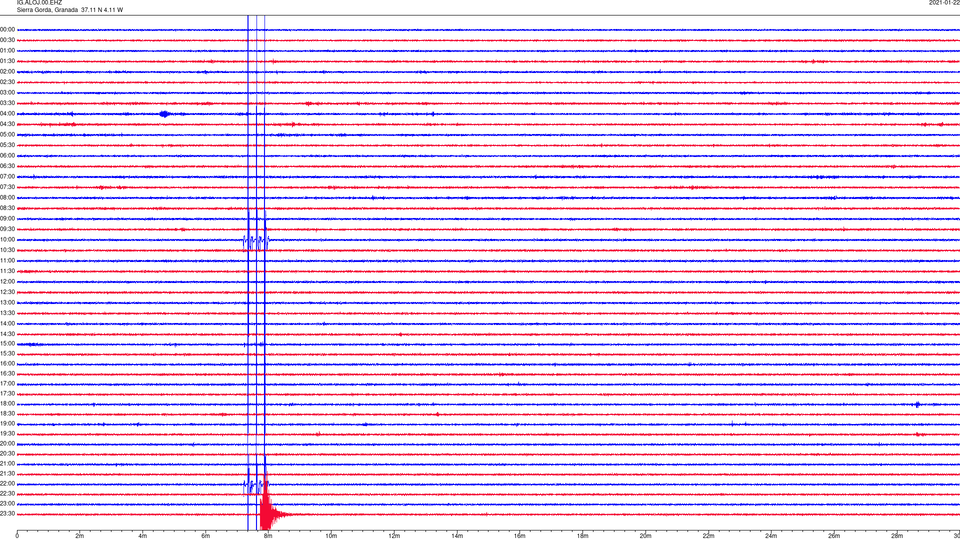Select the 20m axis tick label
Screen dimensions: 960x540
click(x=645, y=536)
